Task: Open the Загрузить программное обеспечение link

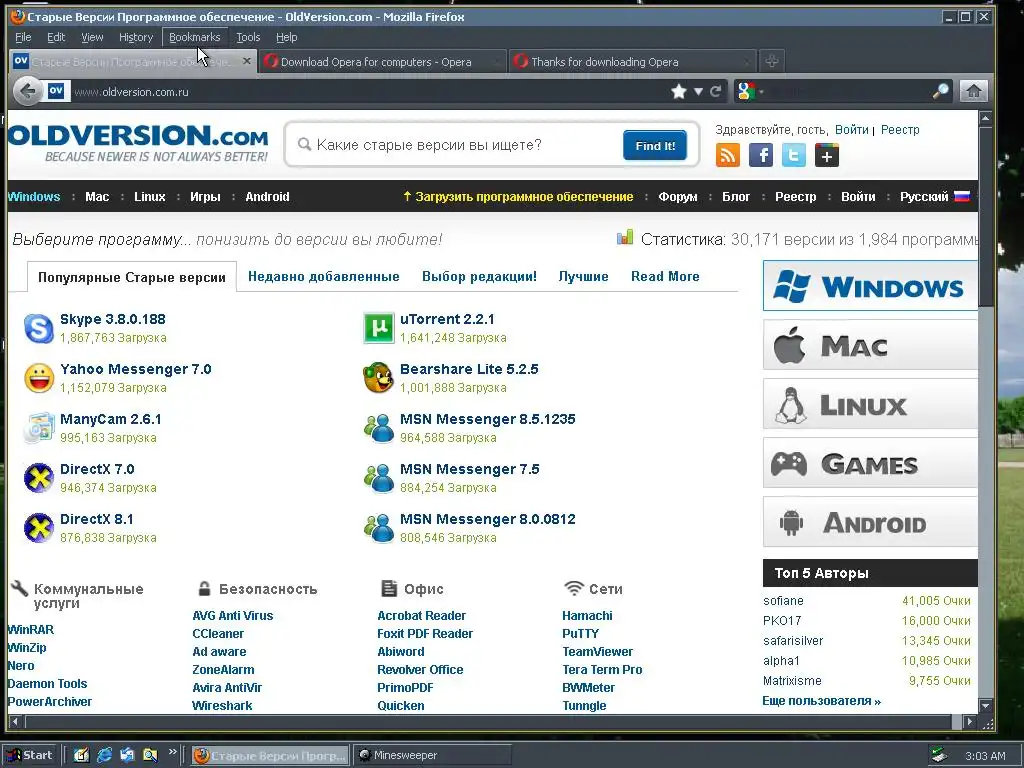Action: [518, 197]
